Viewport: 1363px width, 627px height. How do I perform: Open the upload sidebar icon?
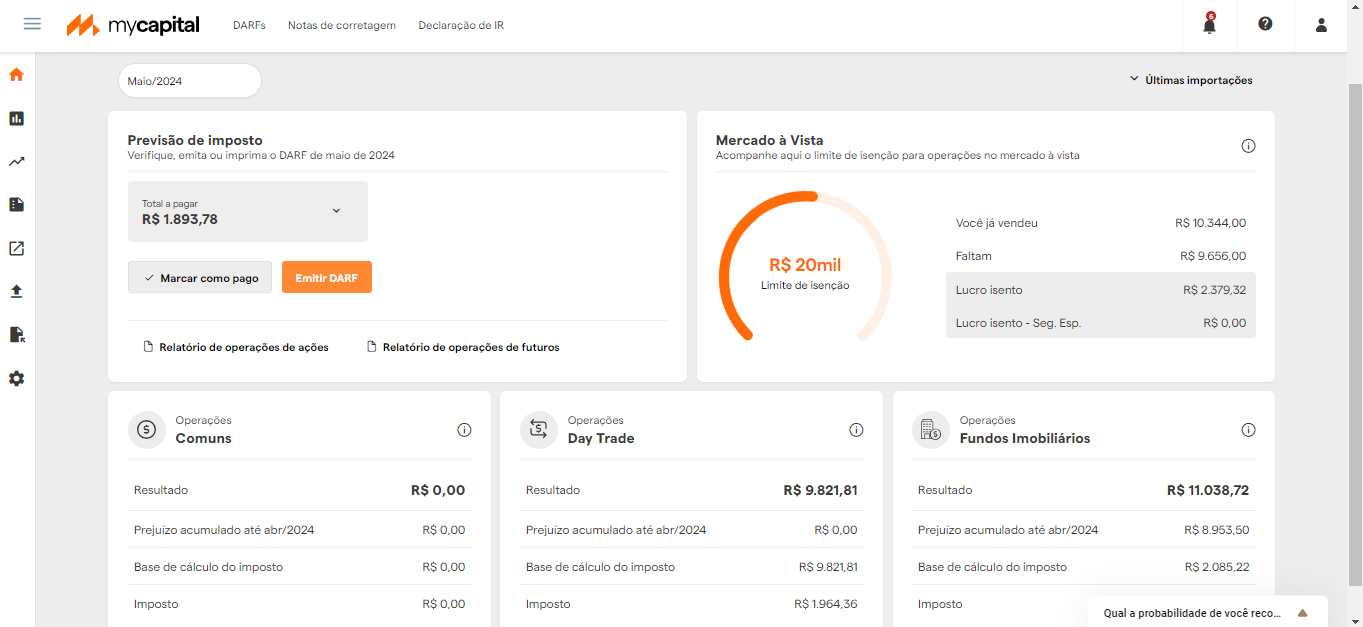click(x=16, y=291)
